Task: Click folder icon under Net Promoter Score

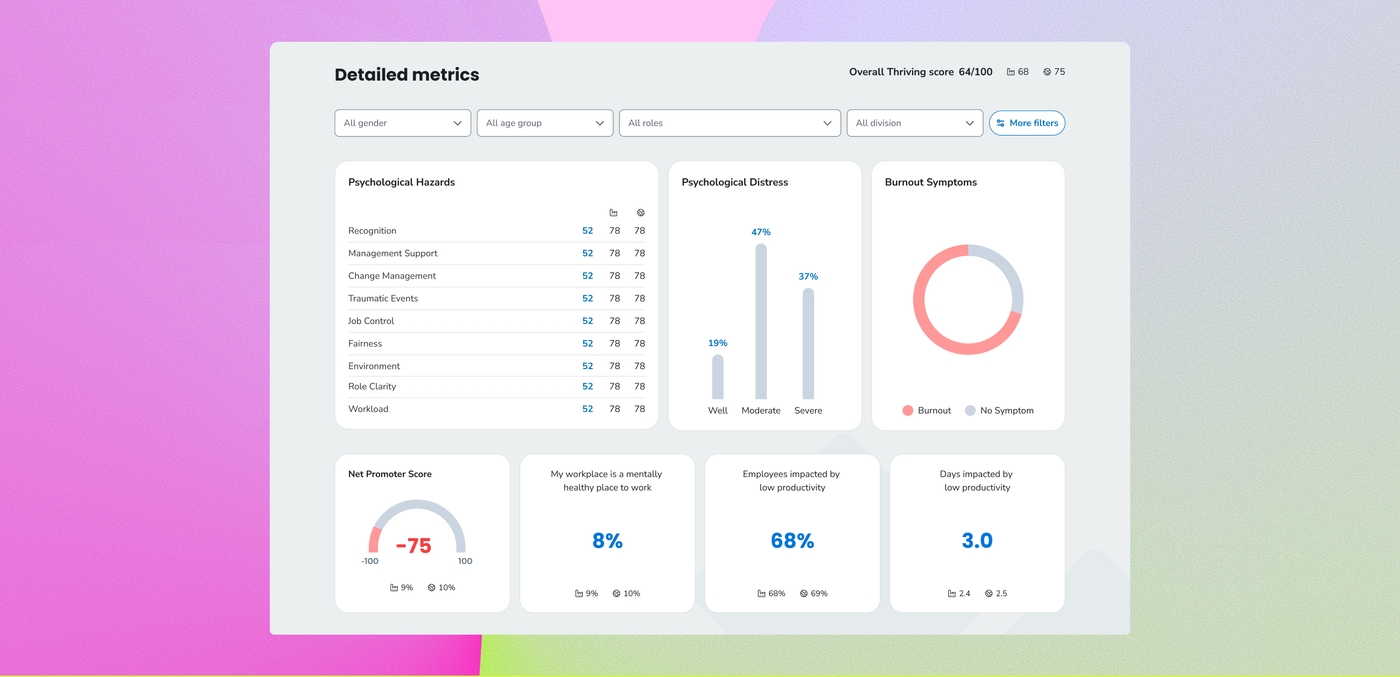Action: coord(394,588)
